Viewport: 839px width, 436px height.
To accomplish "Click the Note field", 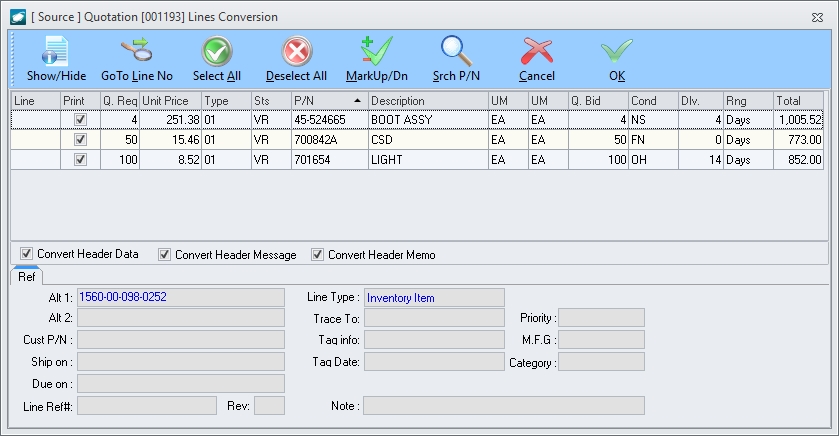I will pyautogui.click(x=504, y=406).
